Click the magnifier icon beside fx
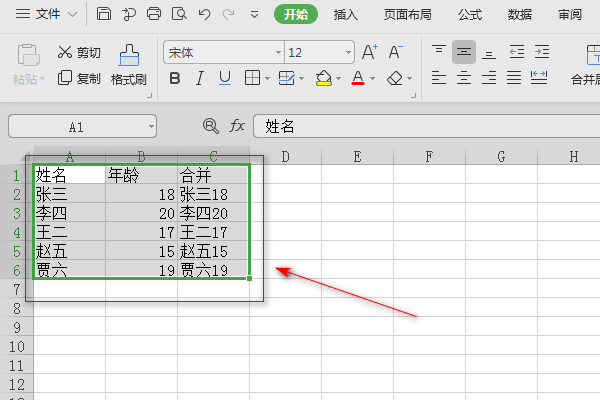The height and width of the screenshot is (400, 600). pos(210,126)
